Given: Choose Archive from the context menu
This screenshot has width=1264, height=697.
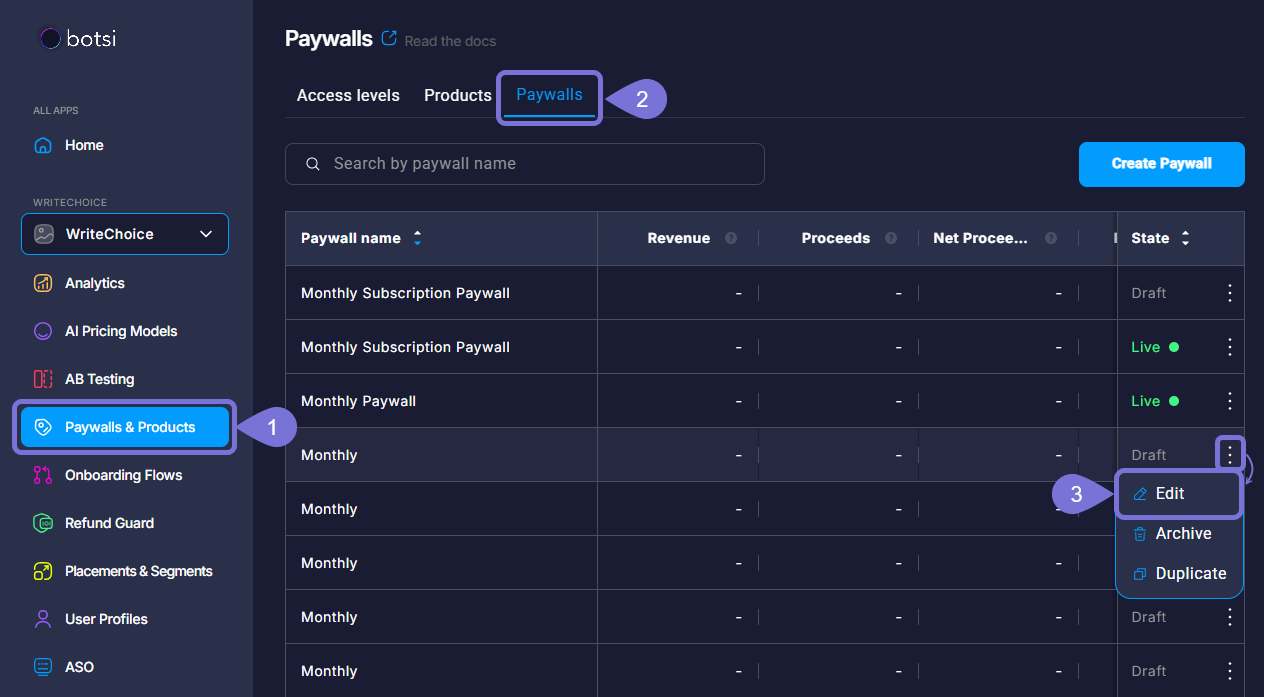Looking at the screenshot, I should (1182, 533).
